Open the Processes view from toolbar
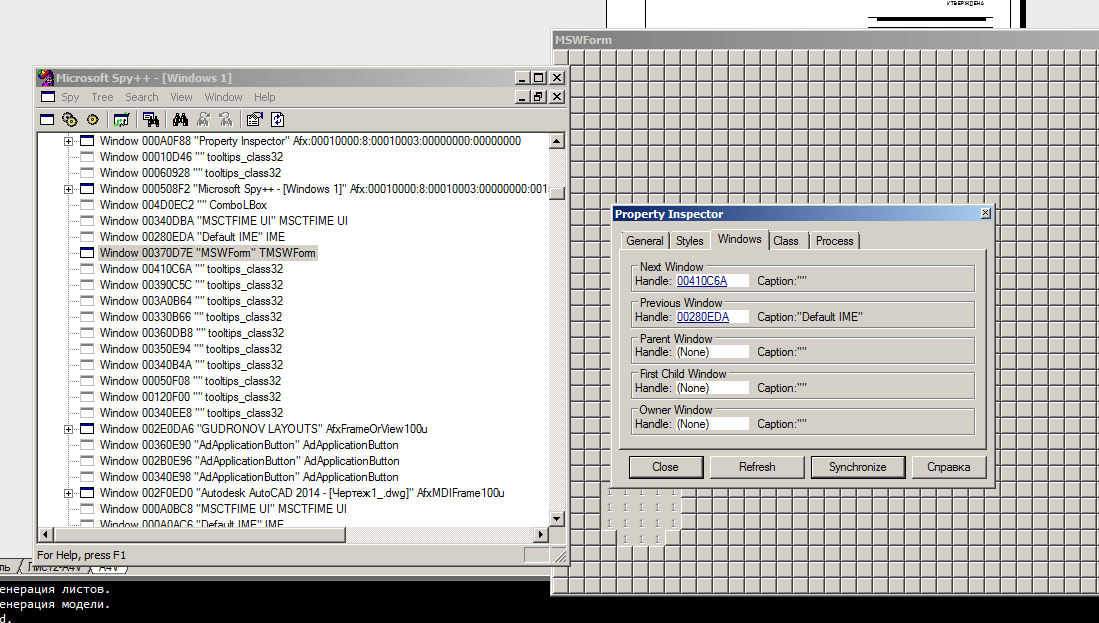1099x623 pixels. point(69,119)
